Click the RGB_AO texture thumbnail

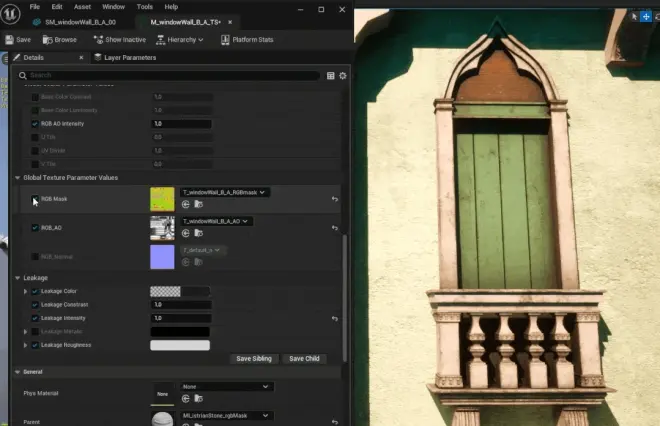(162, 228)
